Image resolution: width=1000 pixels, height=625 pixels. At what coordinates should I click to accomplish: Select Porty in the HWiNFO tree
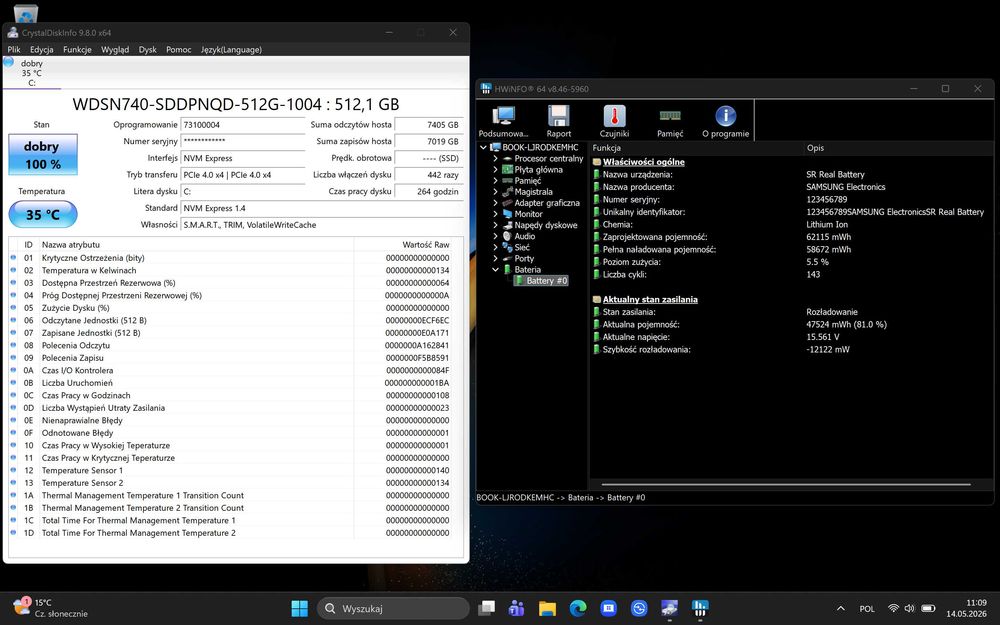pyautogui.click(x=524, y=258)
